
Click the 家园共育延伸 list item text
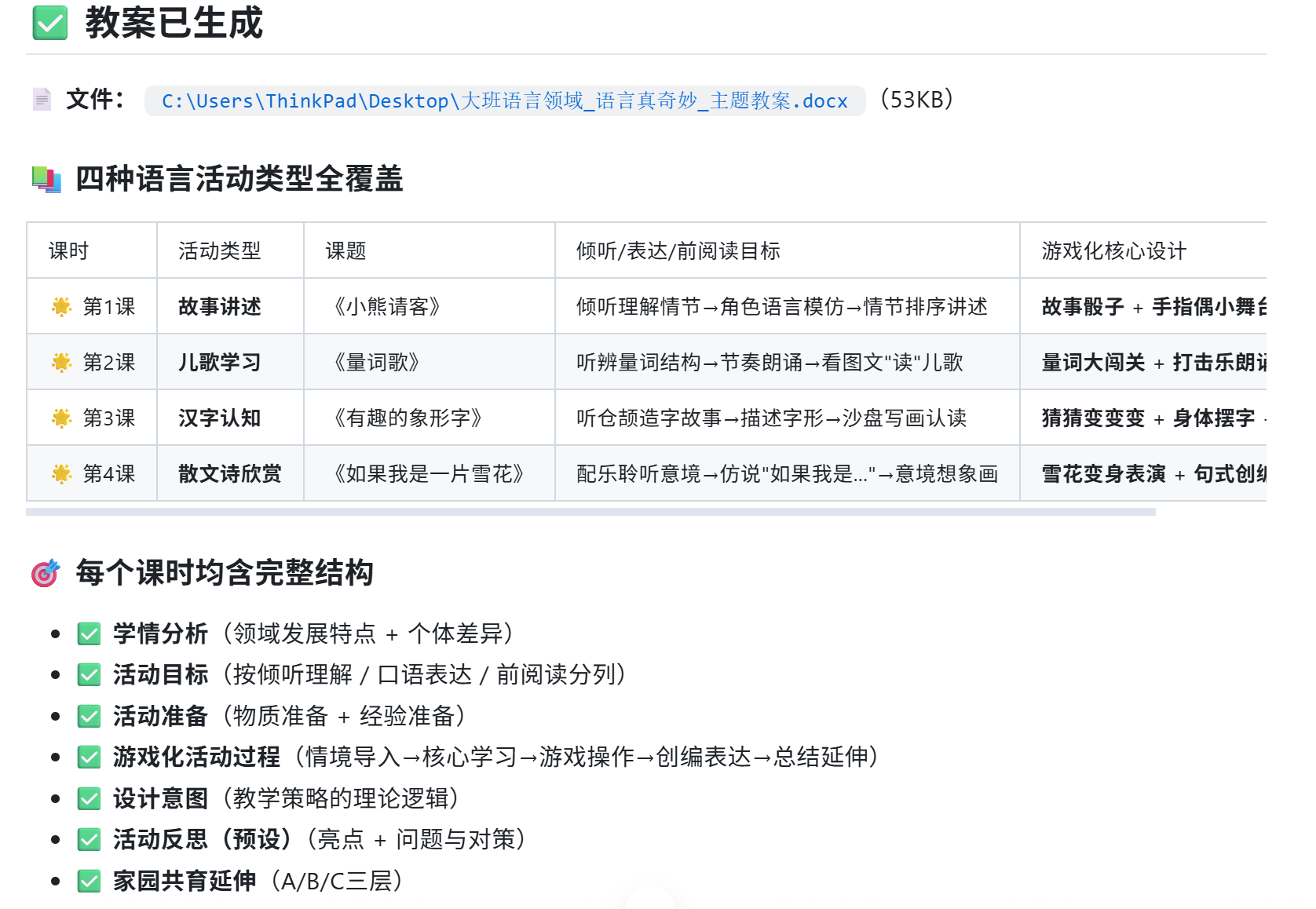(x=260, y=881)
